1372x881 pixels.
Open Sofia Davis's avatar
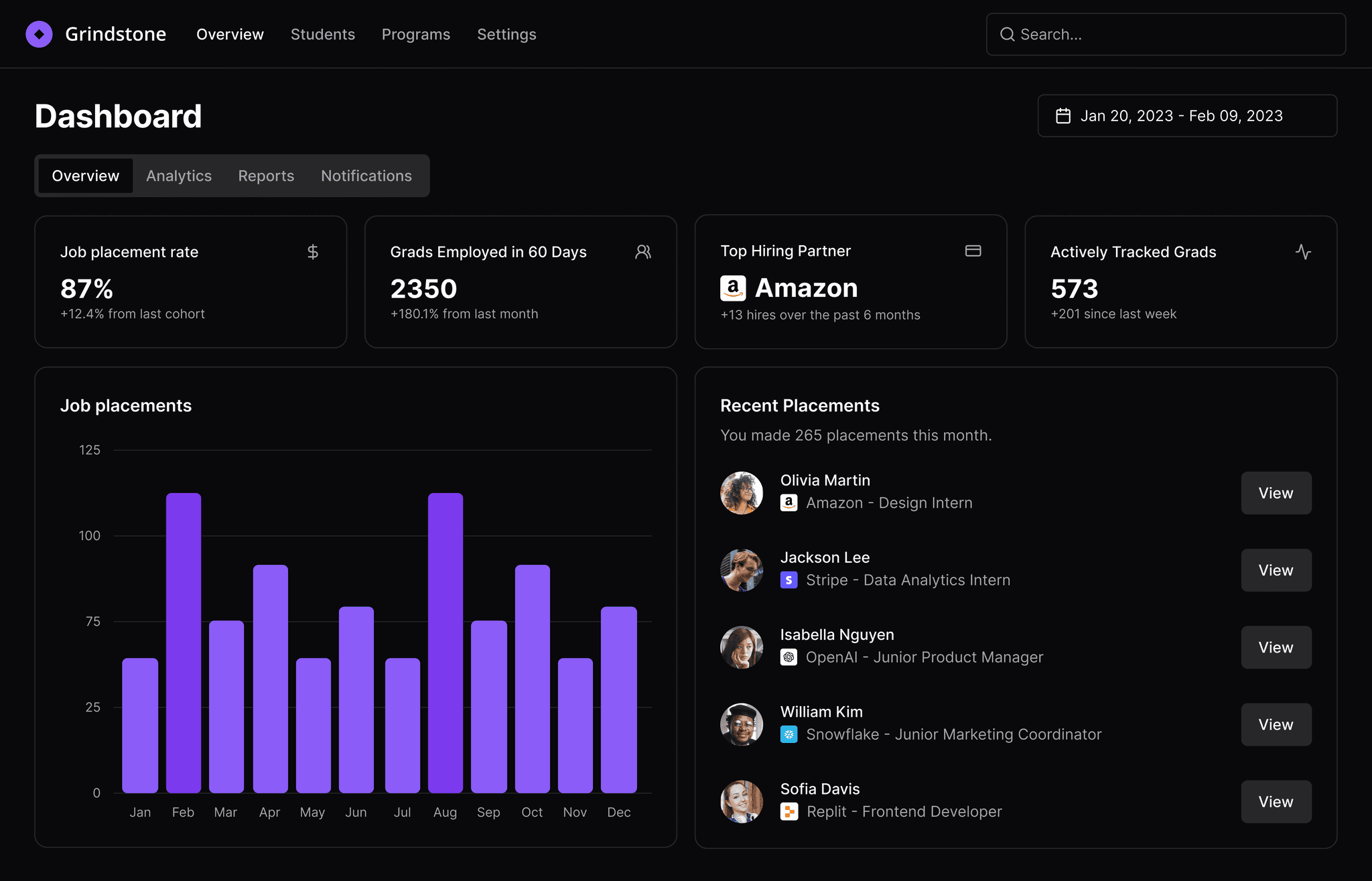coord(742,801)
